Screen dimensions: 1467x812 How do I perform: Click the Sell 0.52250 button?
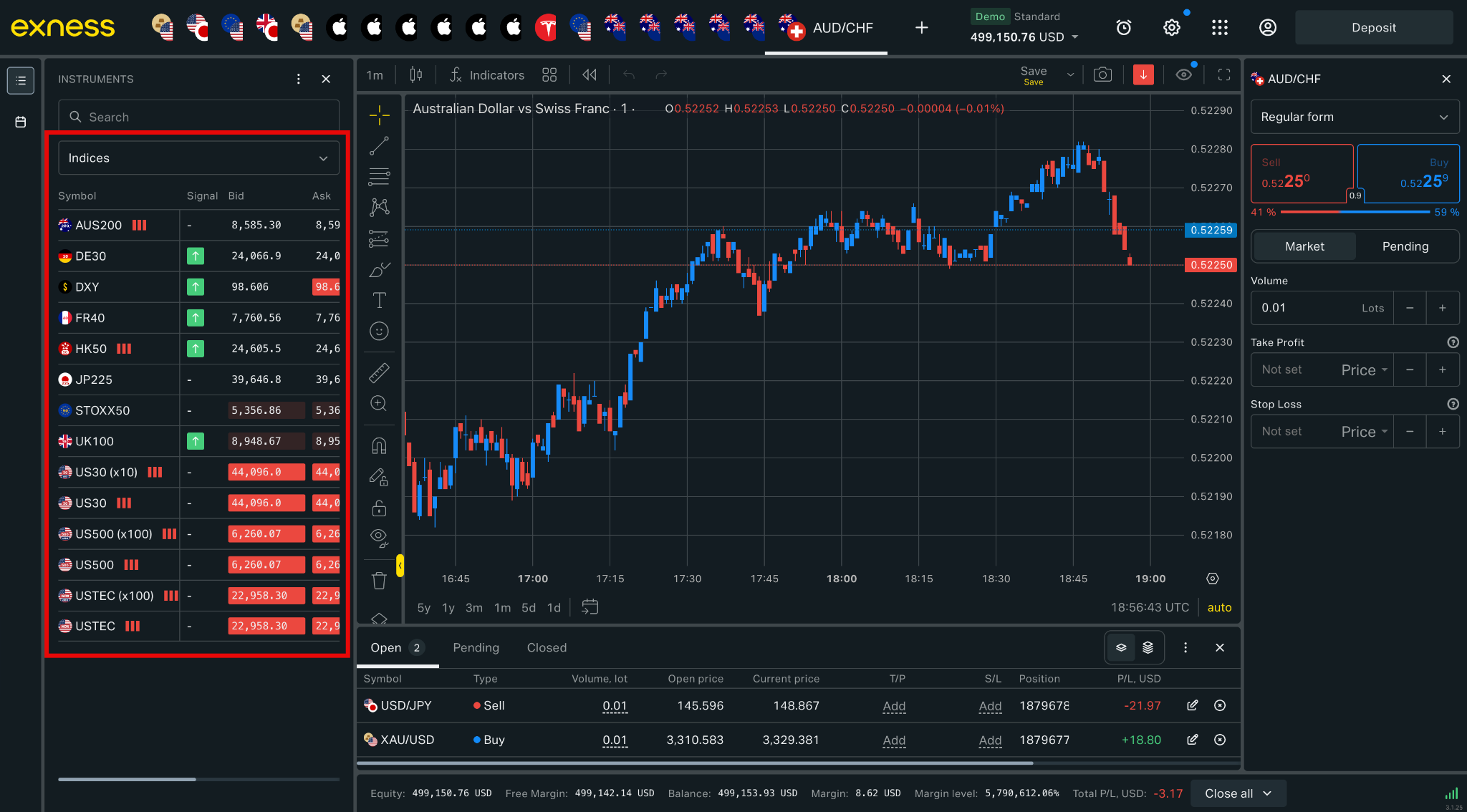[1302, 173]
